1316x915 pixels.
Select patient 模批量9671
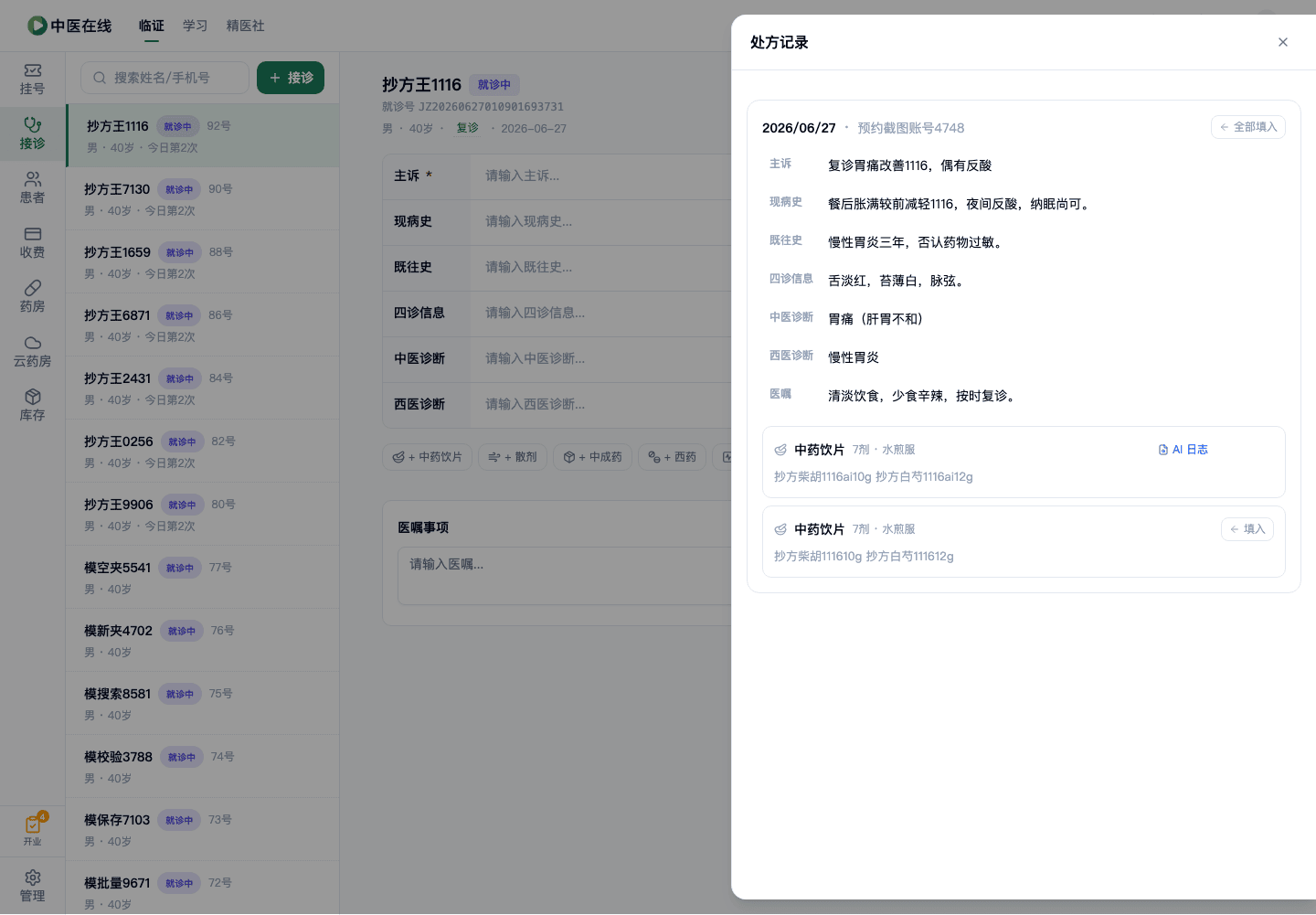pos(203,888)
